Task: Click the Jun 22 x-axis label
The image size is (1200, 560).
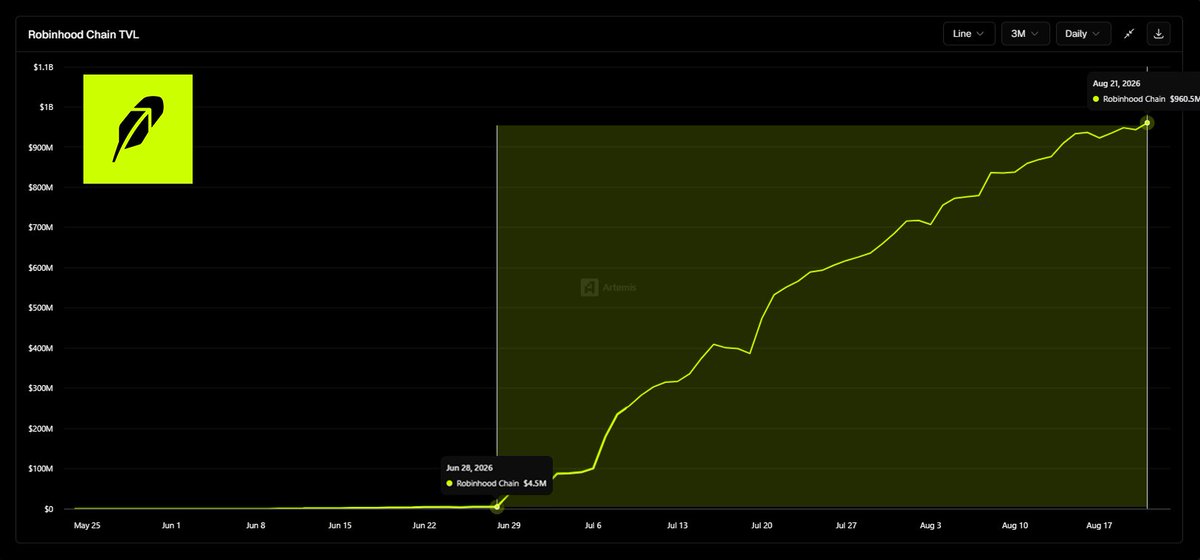Action: (424, 525)
